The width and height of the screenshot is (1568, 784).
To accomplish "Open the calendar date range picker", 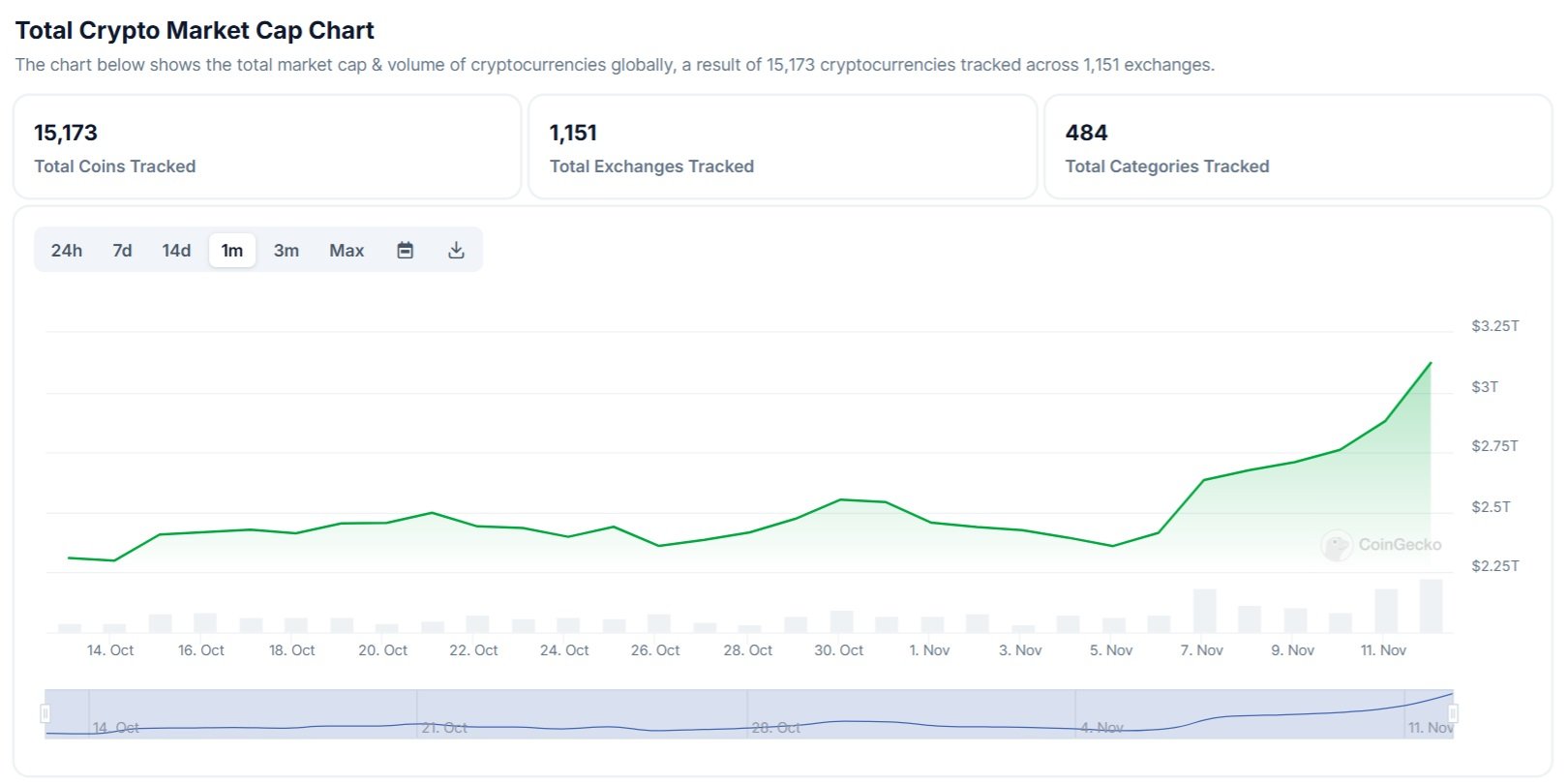I will tap(406, 251).
